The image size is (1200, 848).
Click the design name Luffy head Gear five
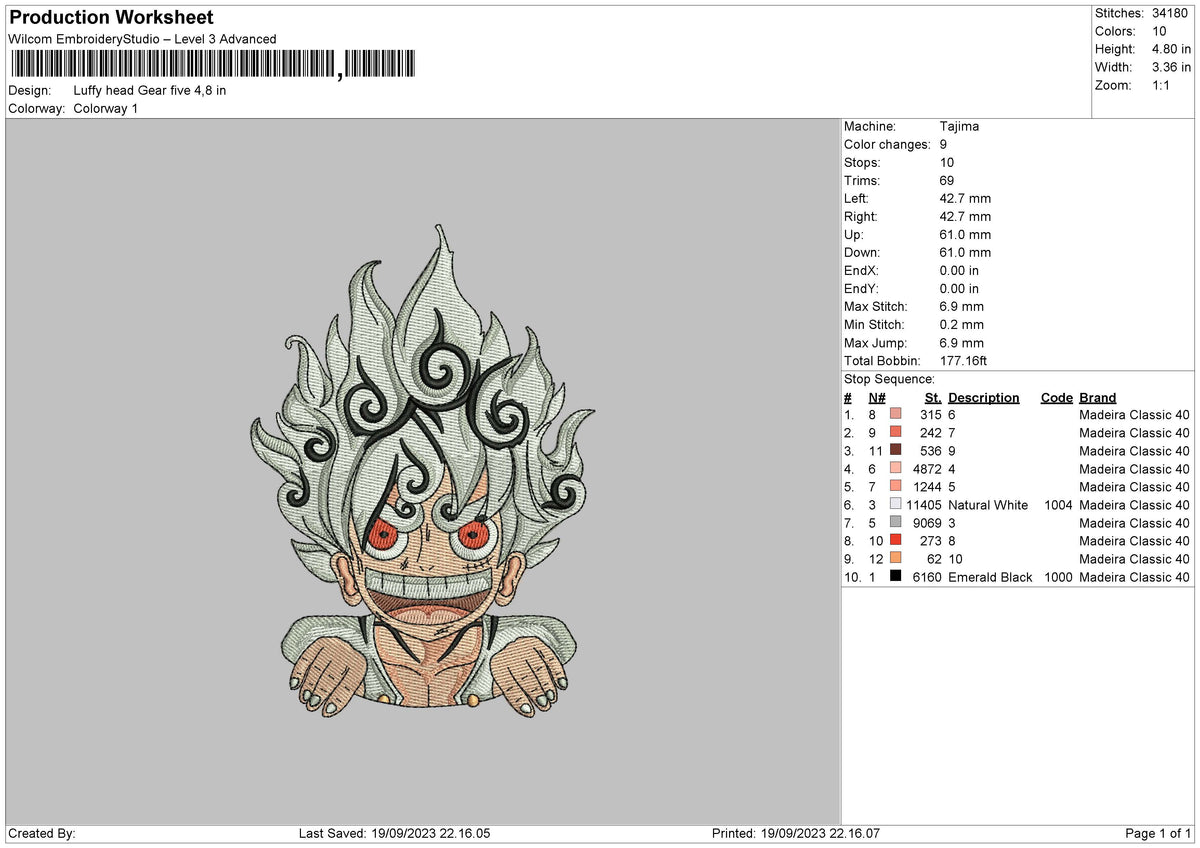150,90
